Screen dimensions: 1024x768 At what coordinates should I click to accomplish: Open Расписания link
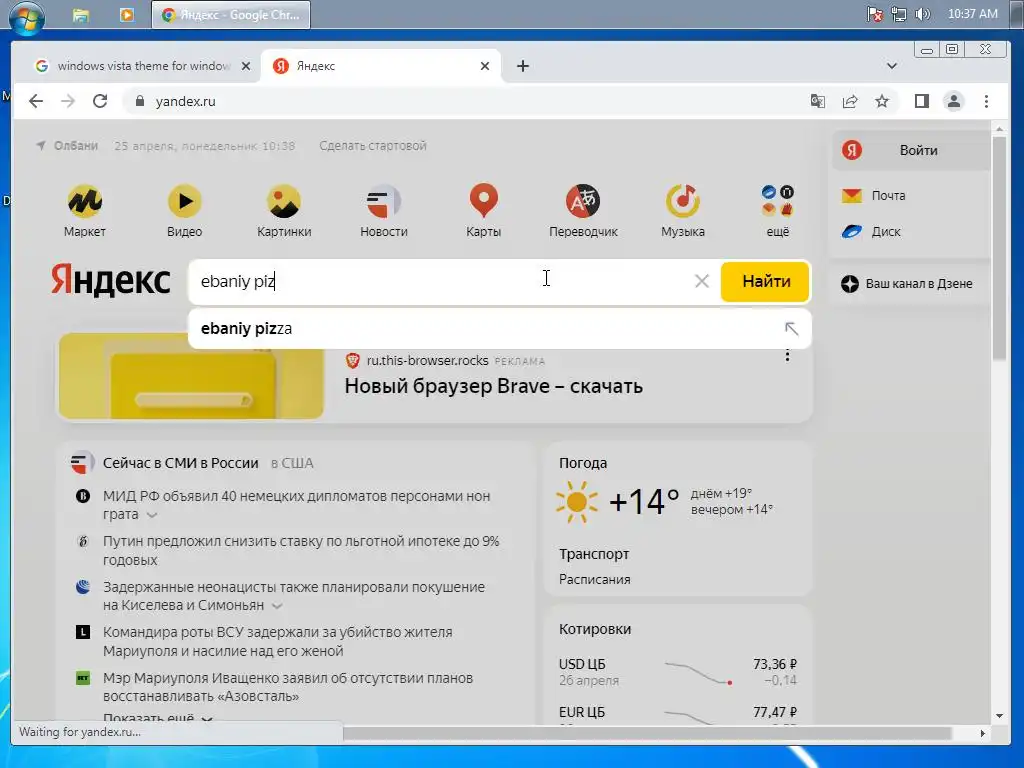pos(595,579)
